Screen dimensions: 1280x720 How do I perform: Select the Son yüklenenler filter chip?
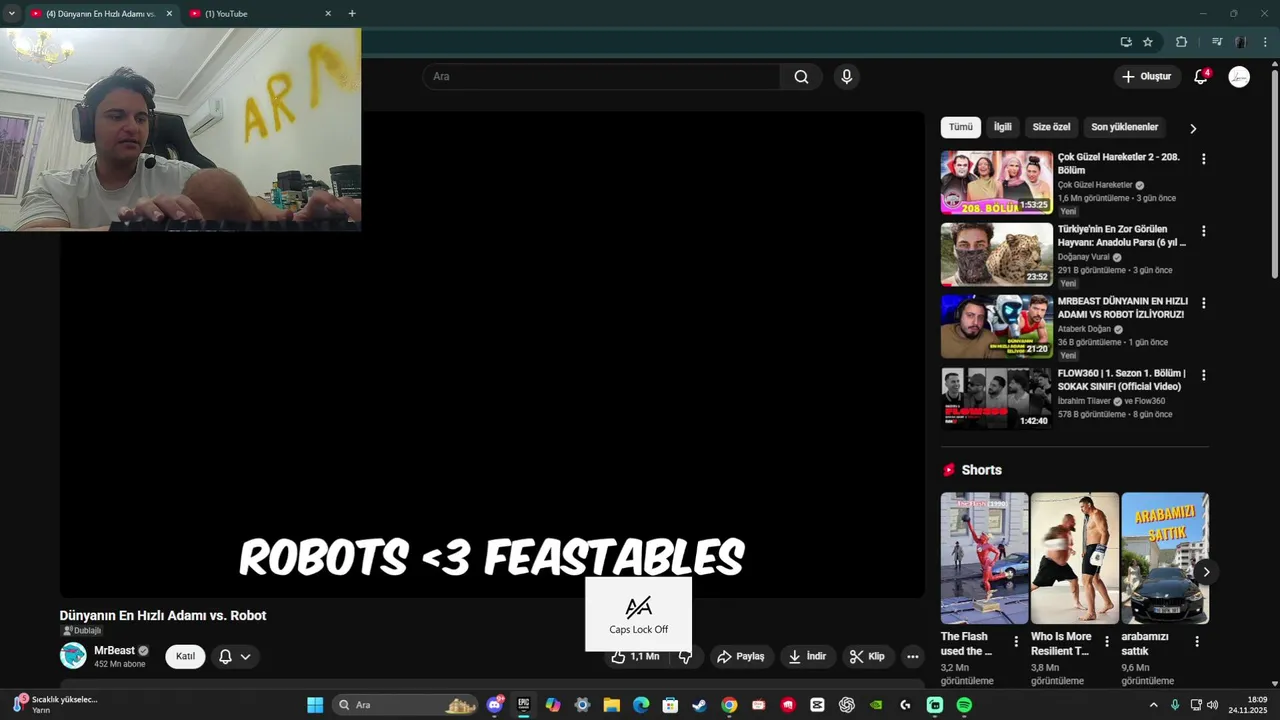(1124, 127)
